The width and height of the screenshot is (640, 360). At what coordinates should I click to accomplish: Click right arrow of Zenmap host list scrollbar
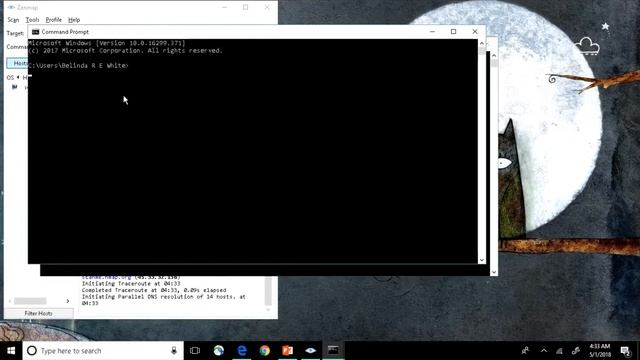click(x=68, y=301)
